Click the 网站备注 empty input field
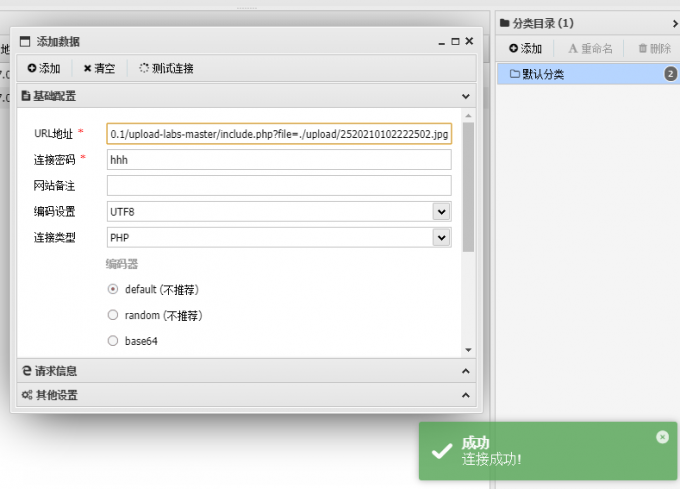Image resolution: width=680 pixels, height=489 pixels. click(279, 186)
